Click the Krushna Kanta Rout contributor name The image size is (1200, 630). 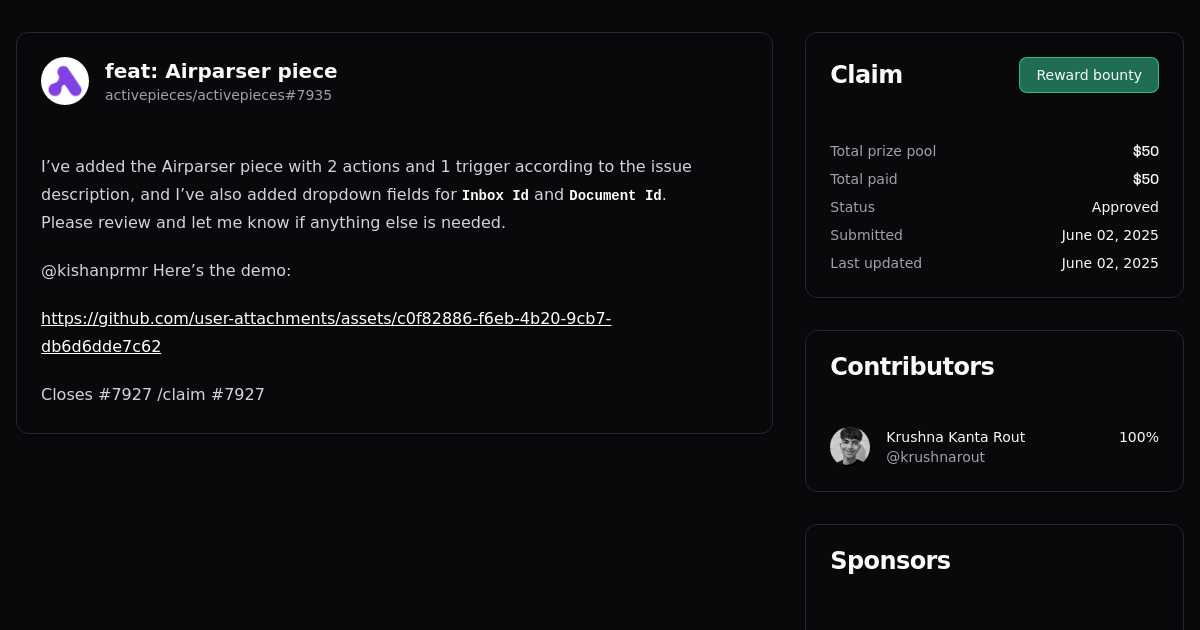(955, 437)
